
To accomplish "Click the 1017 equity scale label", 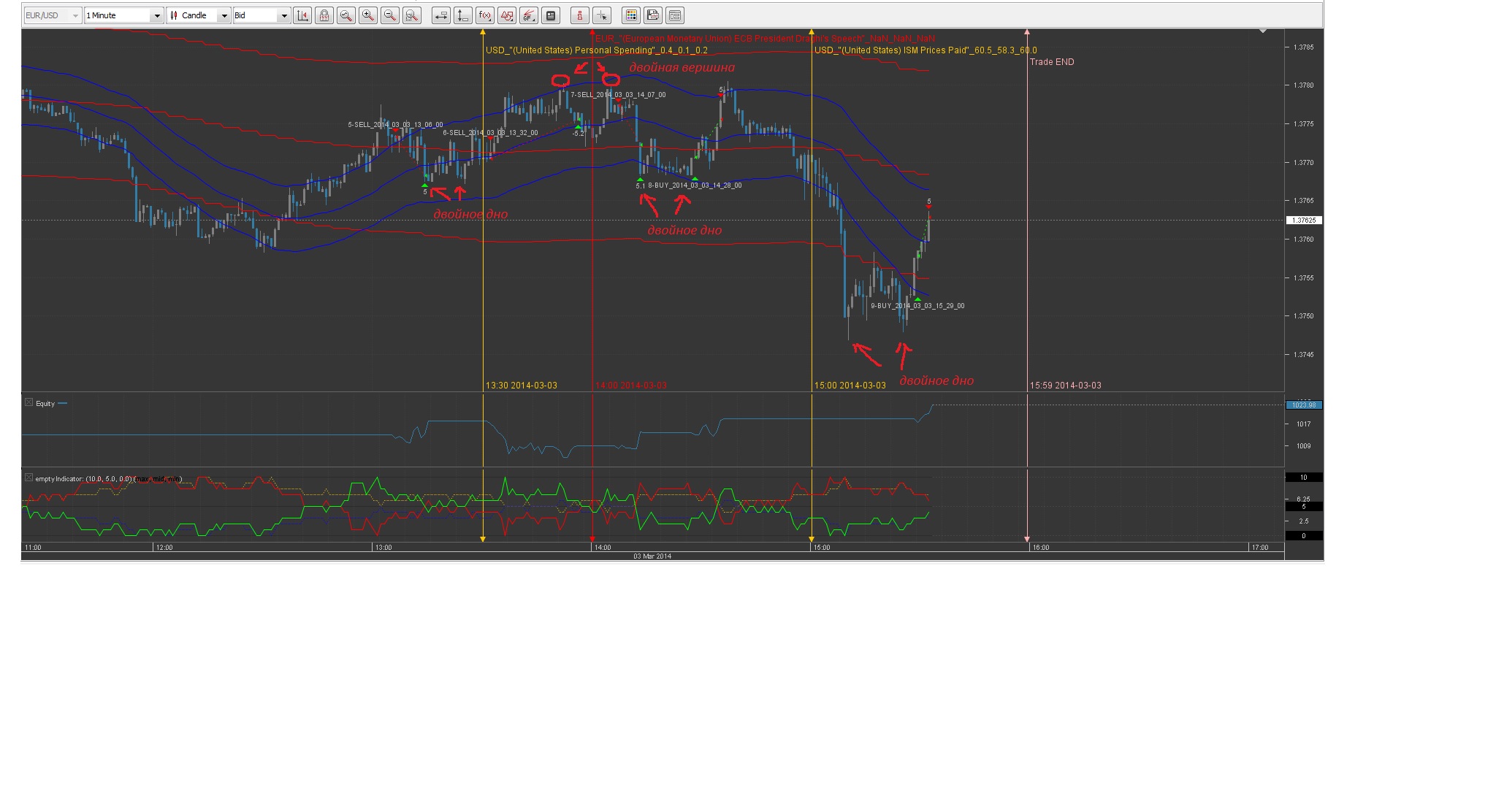I will pyautogui.click(x=1303, y=424).
